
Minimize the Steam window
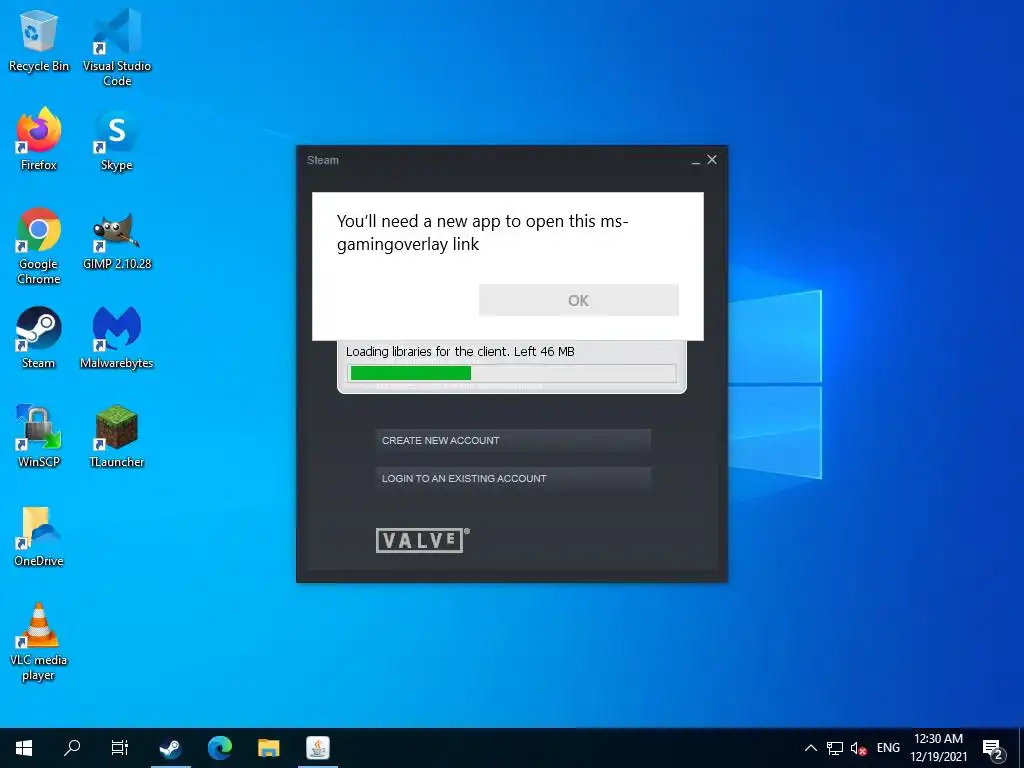tap(696, 161)
